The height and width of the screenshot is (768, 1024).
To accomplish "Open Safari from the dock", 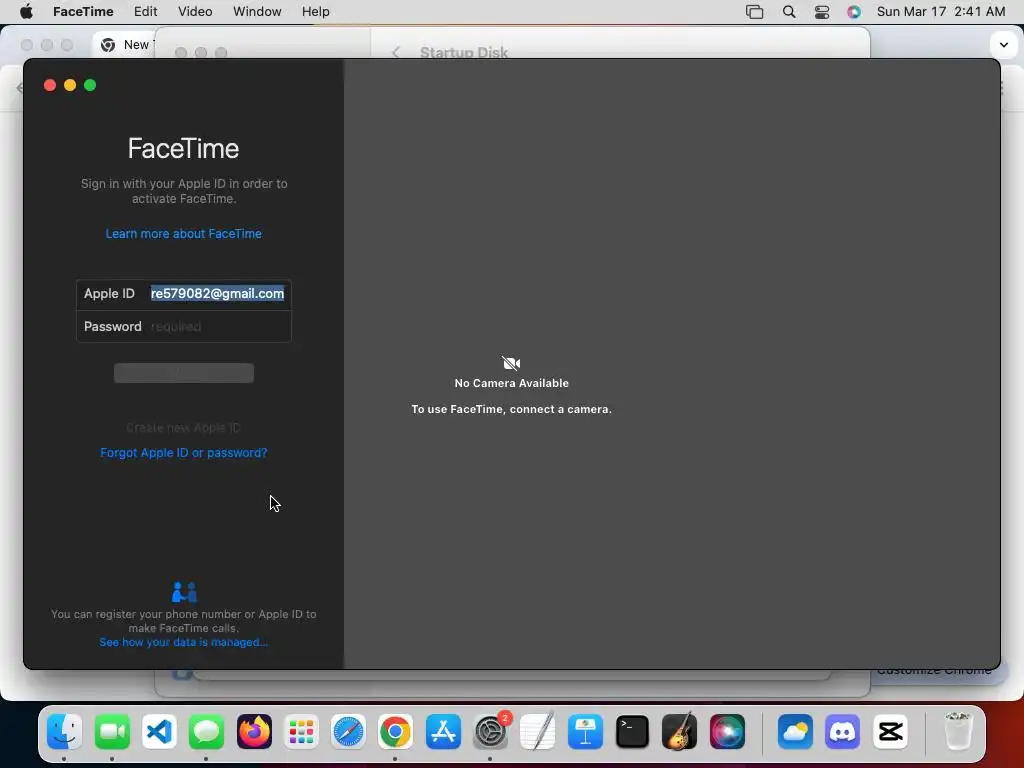I will point(348,731).
